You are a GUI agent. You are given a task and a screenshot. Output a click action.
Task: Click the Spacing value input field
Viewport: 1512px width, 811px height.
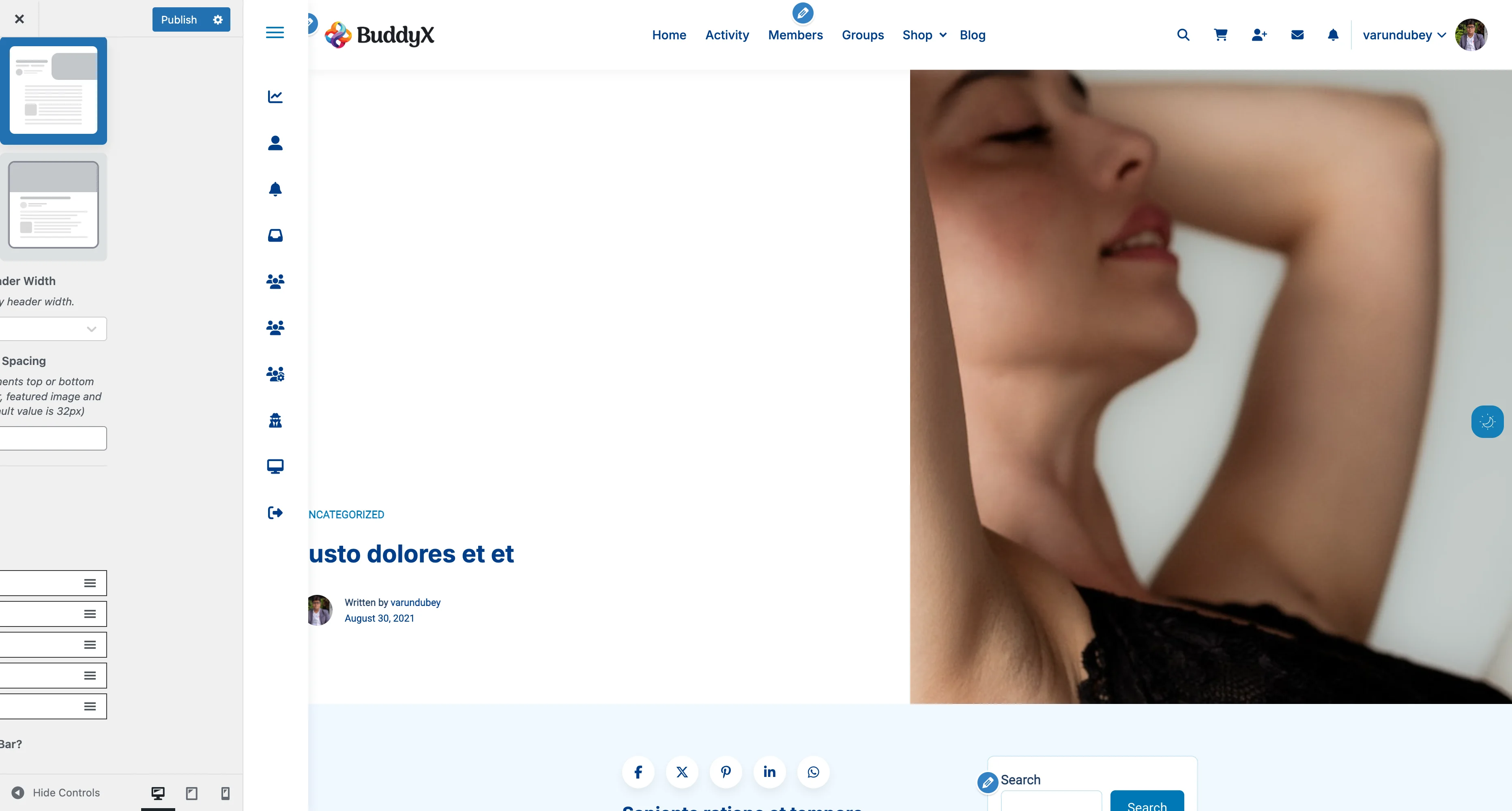click(x=53, y=438)
